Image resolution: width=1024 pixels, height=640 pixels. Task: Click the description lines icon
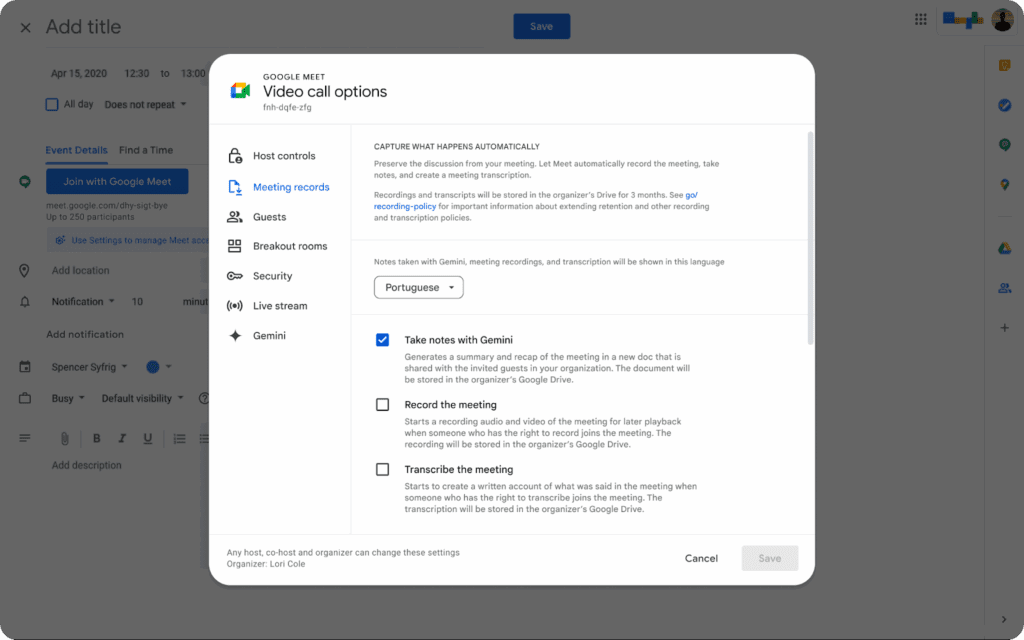pyautogui.click(x=25, y=438)
